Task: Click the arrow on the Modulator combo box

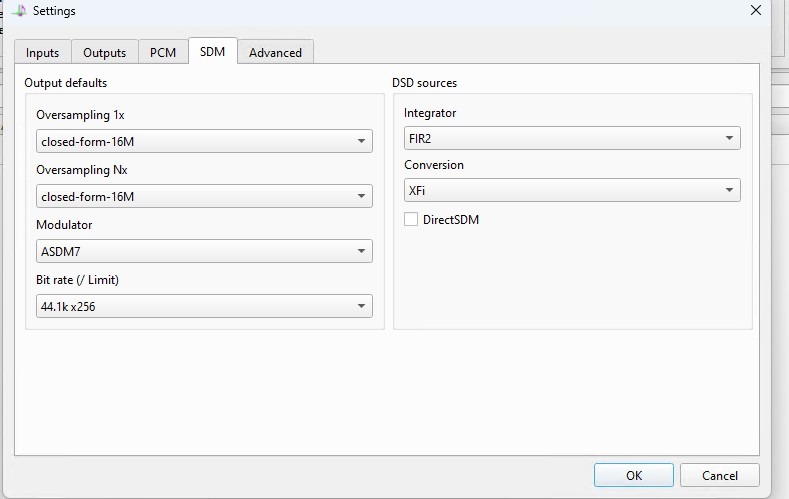Action: click(x=361, y=251)
